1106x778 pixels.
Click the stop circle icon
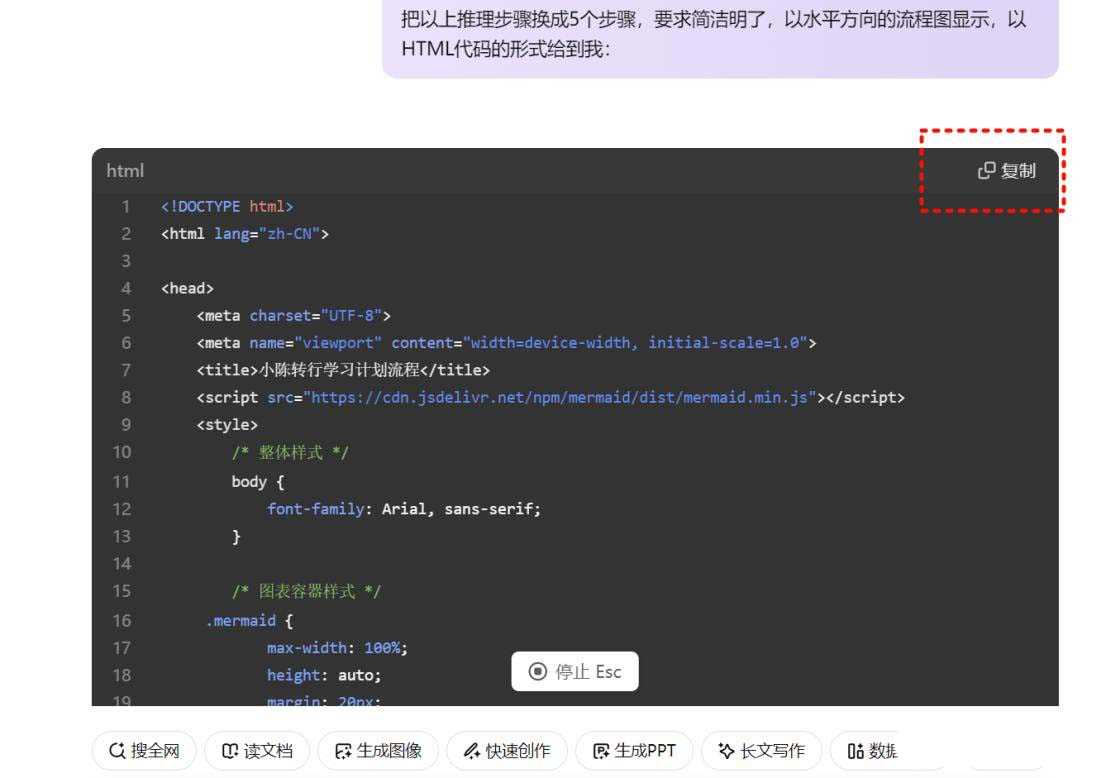(537, 671)
